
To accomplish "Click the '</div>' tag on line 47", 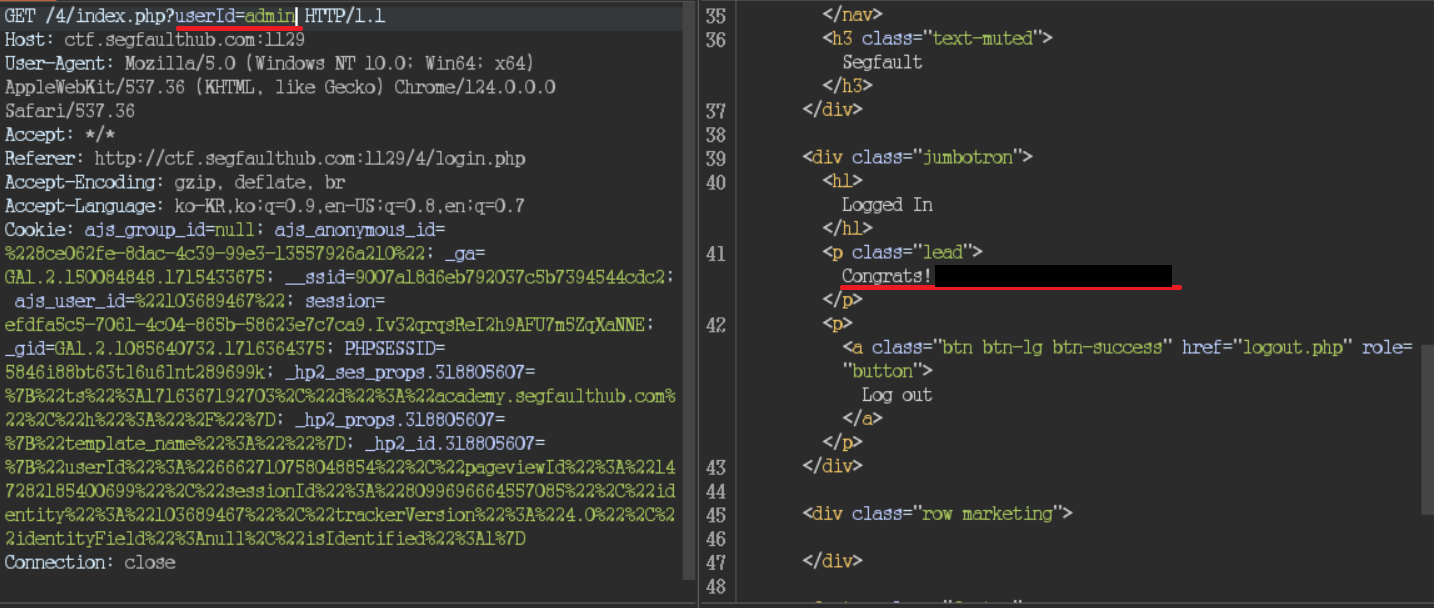I will (832, 563).
